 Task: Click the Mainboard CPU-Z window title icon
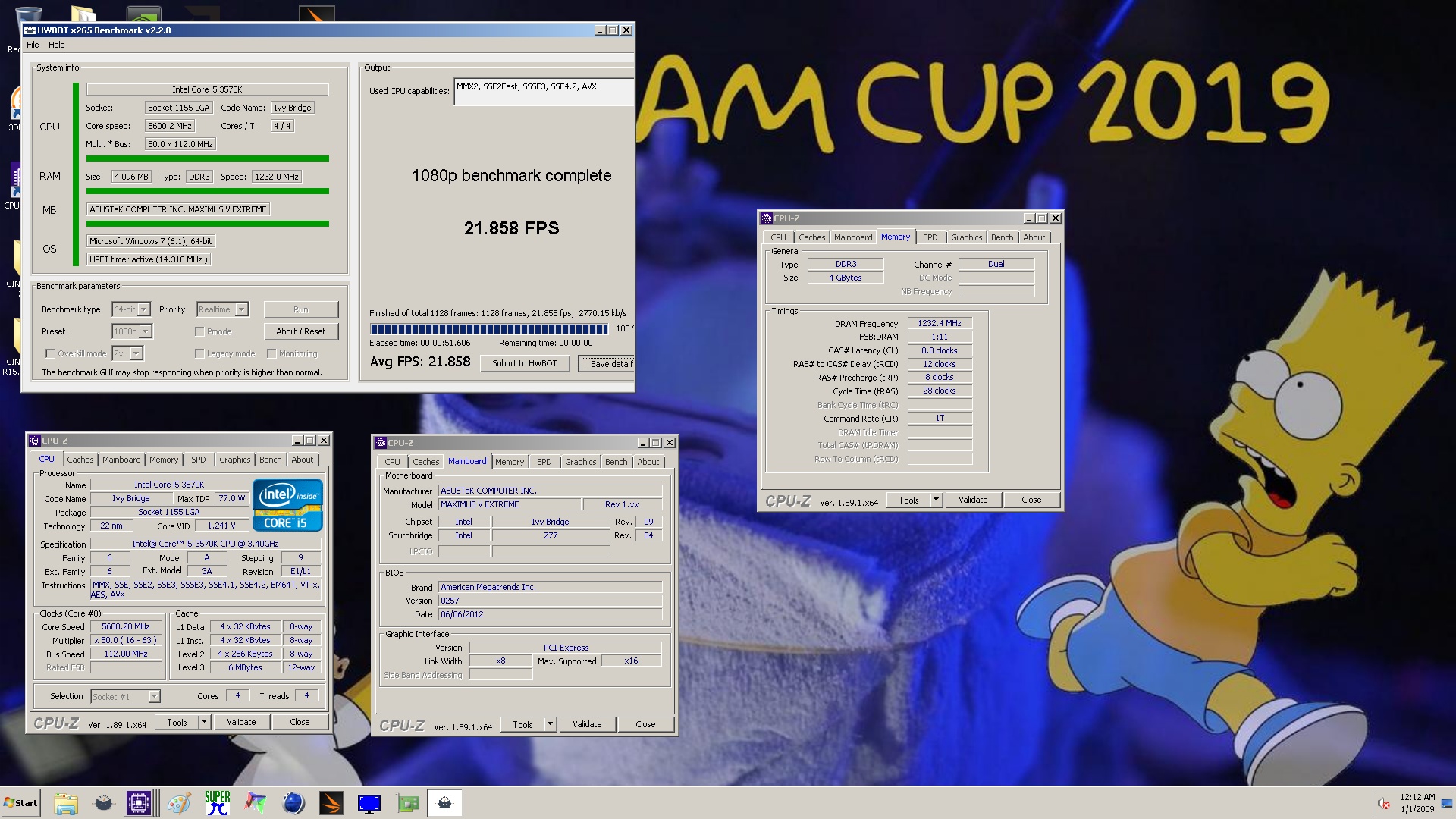coord(380,443)
